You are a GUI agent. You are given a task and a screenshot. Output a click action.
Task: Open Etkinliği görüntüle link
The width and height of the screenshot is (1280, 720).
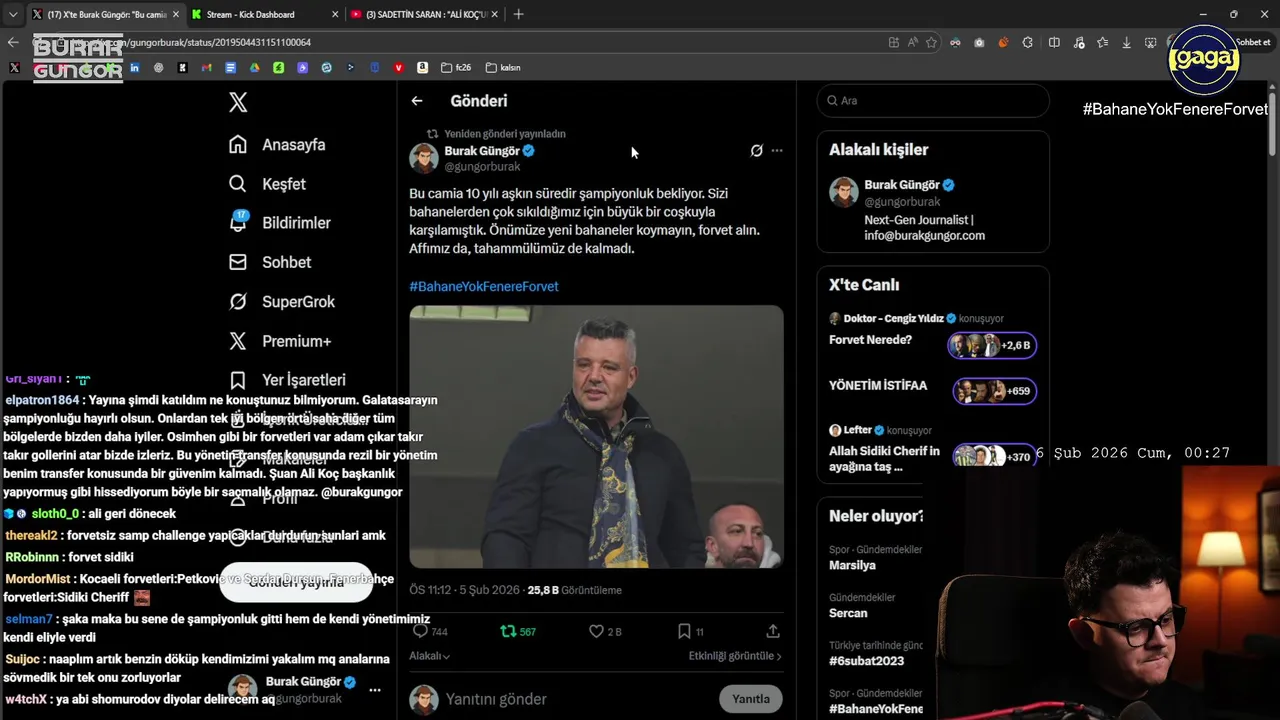[x=735, y=656]
